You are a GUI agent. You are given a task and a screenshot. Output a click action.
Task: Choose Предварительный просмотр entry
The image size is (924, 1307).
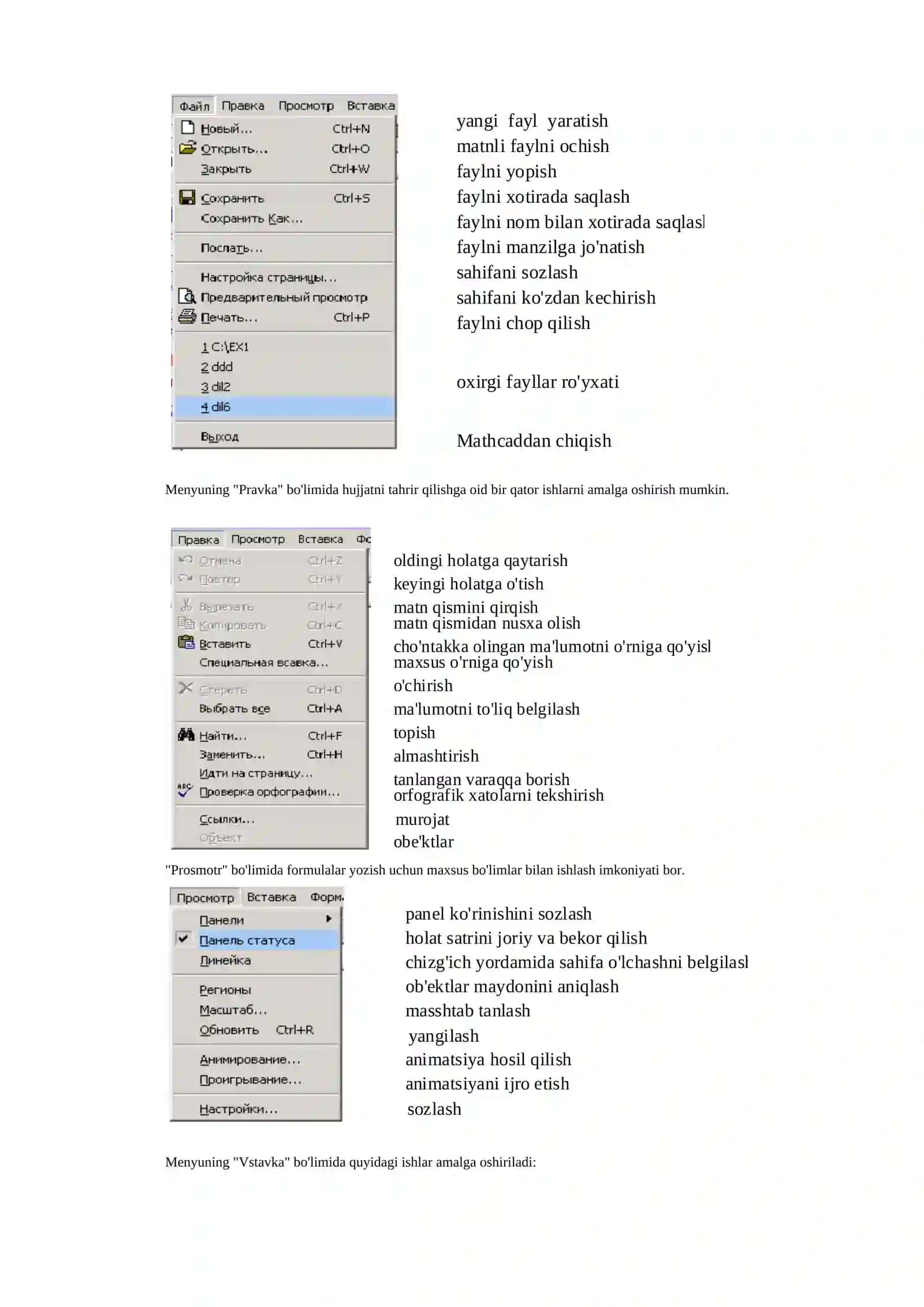(284, 297)
